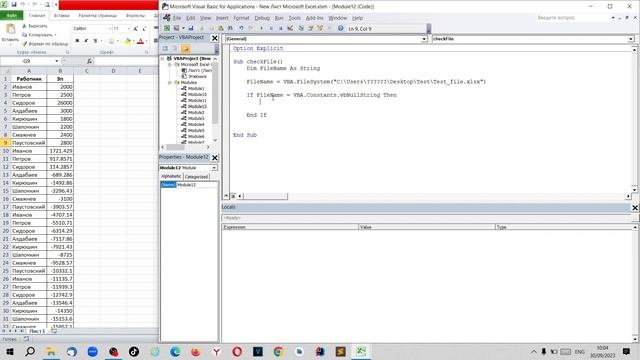Viewport: 640px width, 360px height.
Task: Switch to Alphabetic tab in Properties
Action: tap(171, 176)
